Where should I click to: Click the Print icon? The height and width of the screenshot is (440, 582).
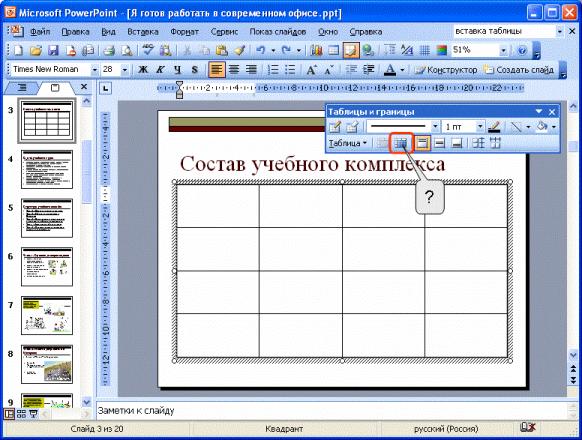(x=109, y=50)
